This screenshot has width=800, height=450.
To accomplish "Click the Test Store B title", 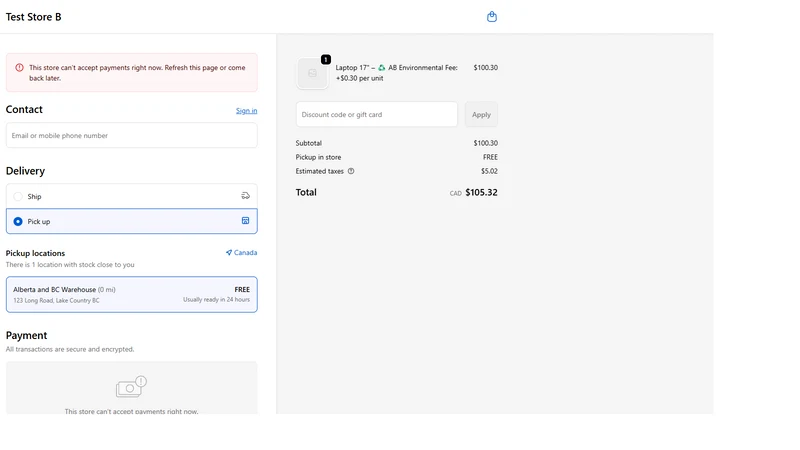I will click(x=34, y=17).
